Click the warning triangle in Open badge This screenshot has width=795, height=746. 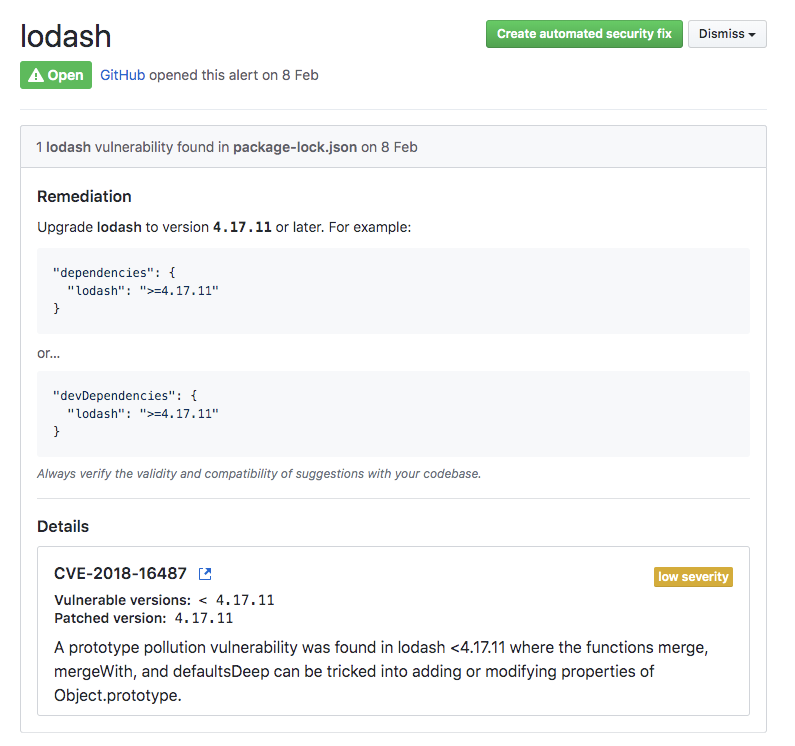point(36,75)
